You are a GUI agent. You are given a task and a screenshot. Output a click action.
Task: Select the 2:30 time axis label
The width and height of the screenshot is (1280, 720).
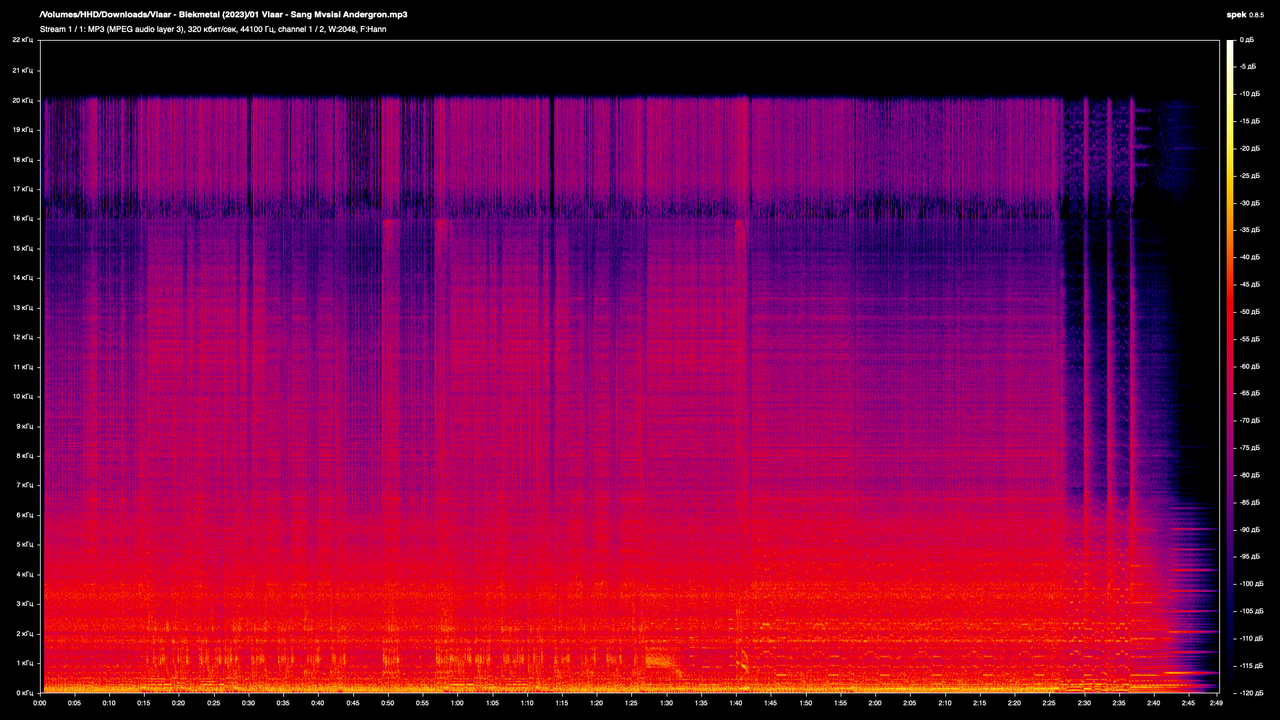click(x=1085, y=703)
